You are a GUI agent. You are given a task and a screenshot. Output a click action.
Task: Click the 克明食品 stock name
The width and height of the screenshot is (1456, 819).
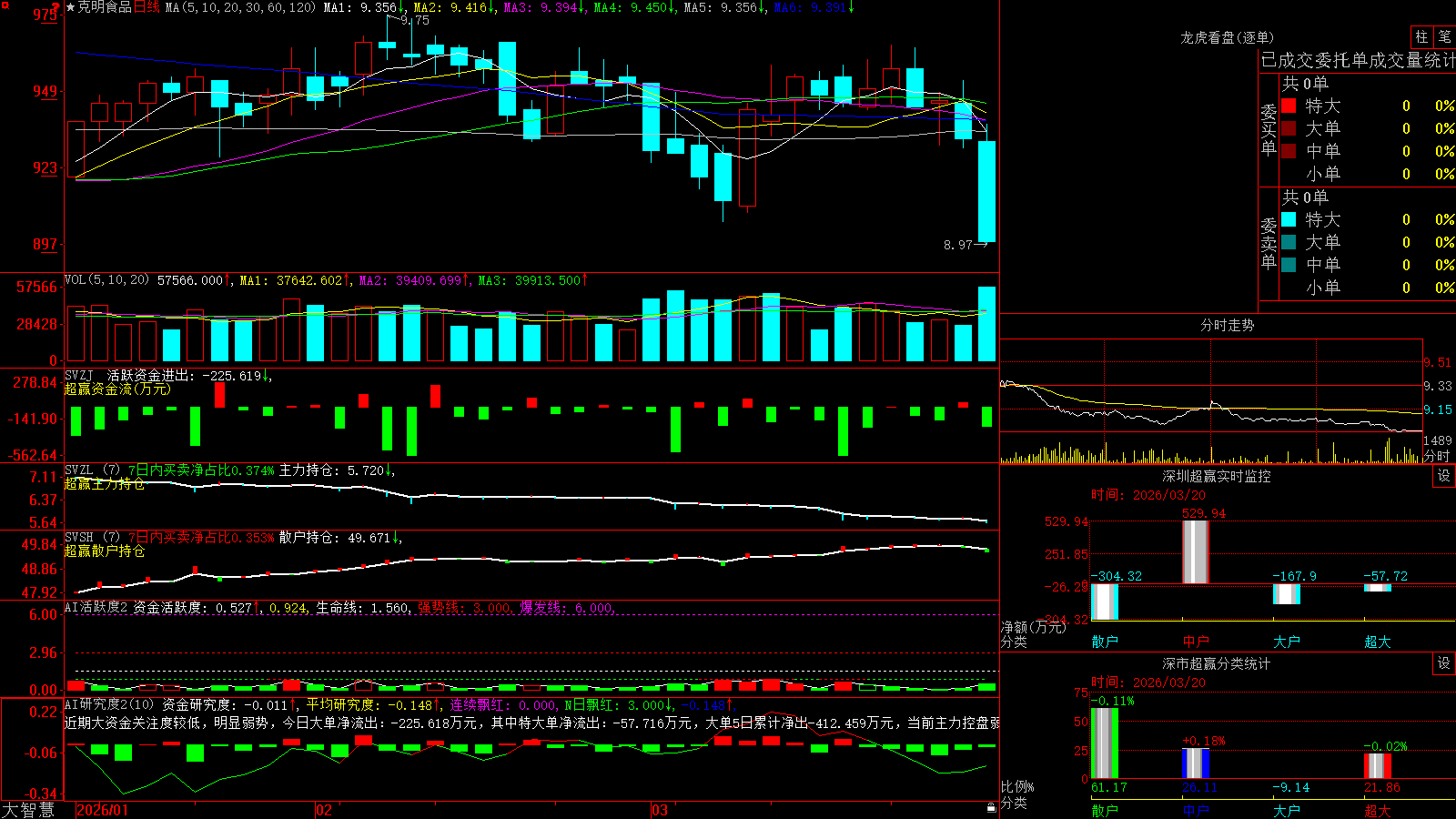click(x=105, y=7)
